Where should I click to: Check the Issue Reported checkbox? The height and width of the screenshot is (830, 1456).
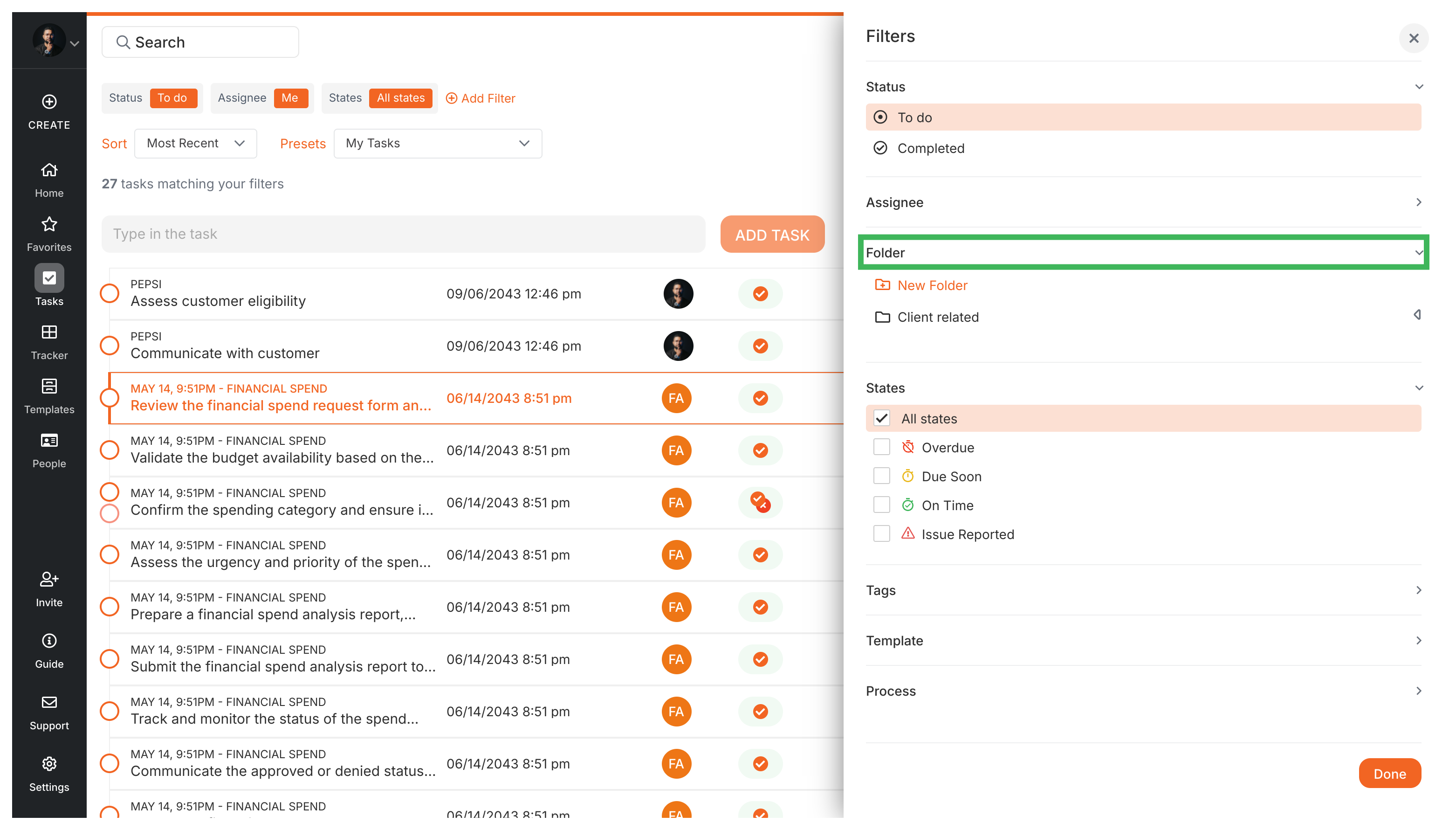point(881,533)
